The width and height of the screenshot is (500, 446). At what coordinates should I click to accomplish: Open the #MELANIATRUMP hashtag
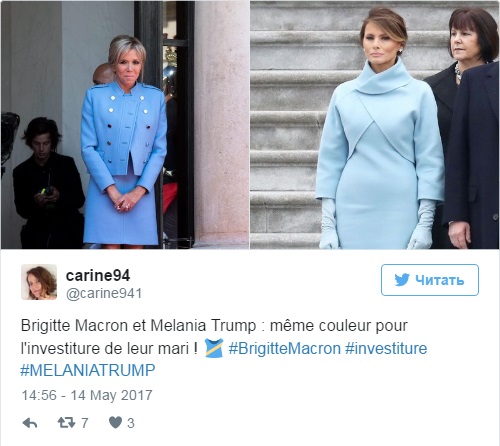[88, 370]
